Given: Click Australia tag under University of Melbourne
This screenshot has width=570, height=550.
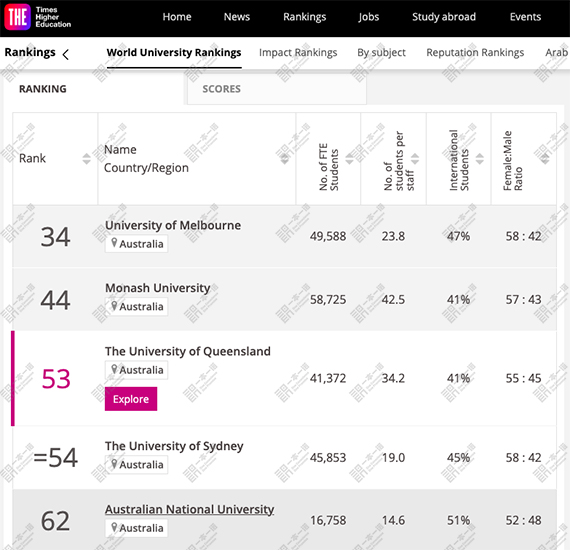Looking at the screenshot, I should (137, 244).
